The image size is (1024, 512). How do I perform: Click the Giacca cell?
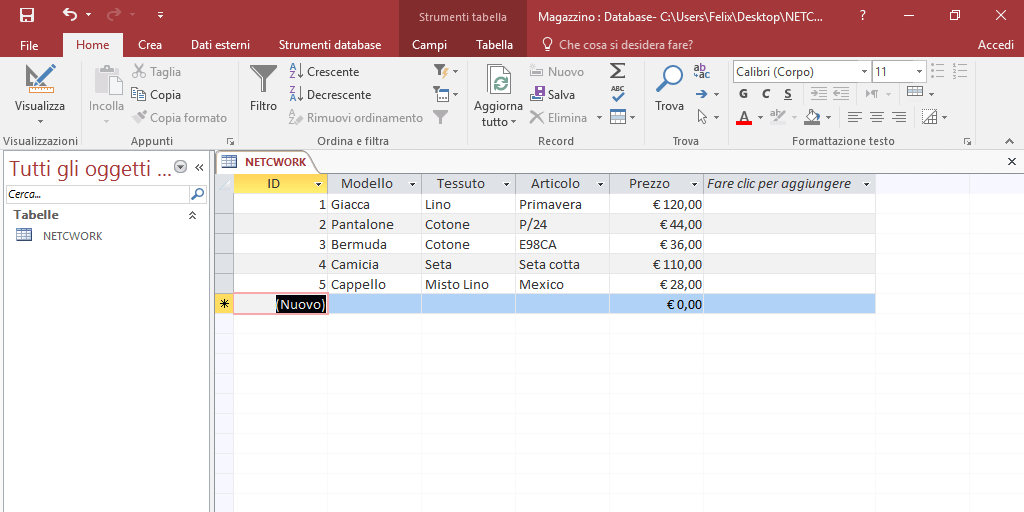point(374,204)
